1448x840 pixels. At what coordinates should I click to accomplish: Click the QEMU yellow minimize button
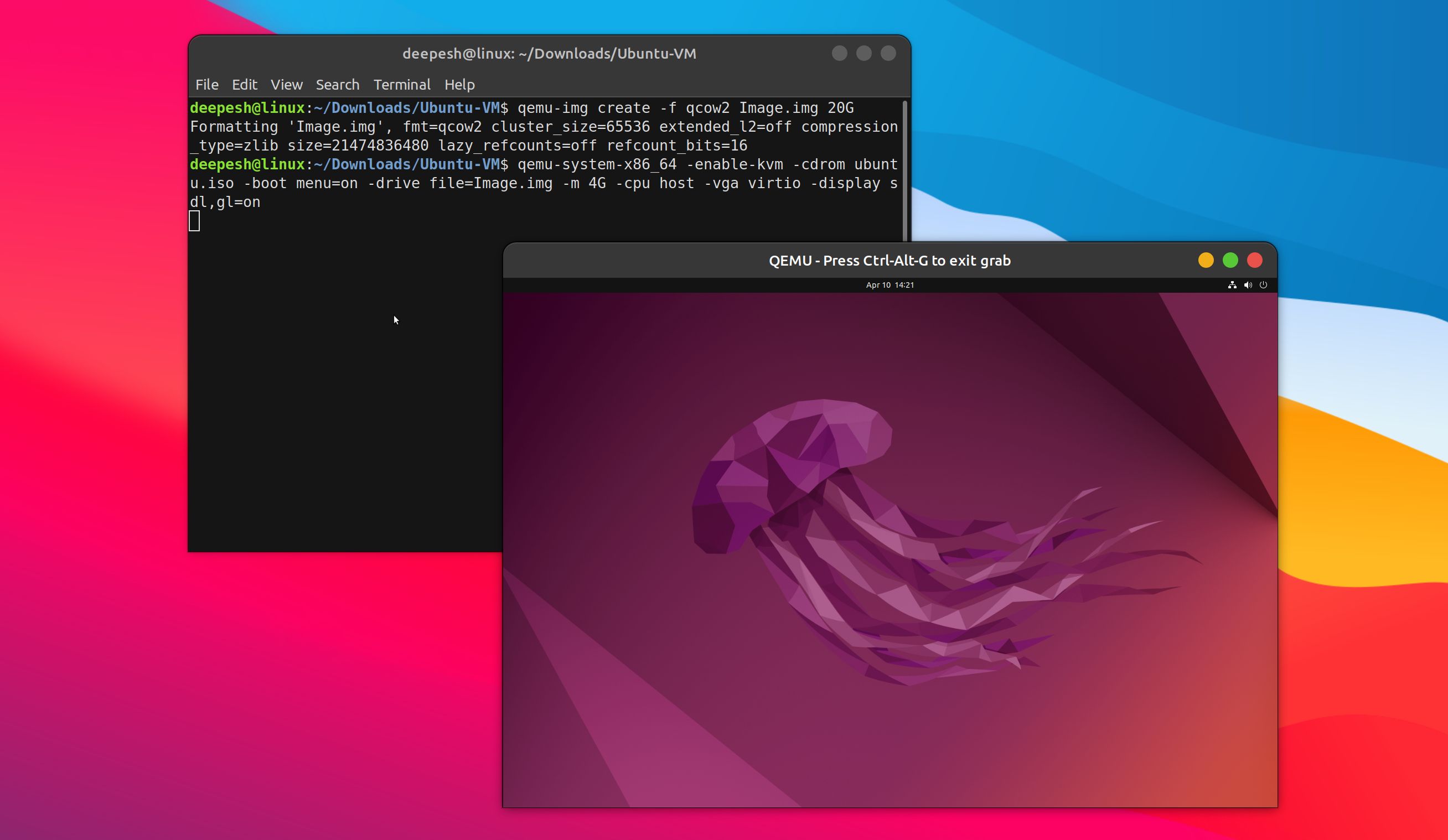pos(1207,261)
